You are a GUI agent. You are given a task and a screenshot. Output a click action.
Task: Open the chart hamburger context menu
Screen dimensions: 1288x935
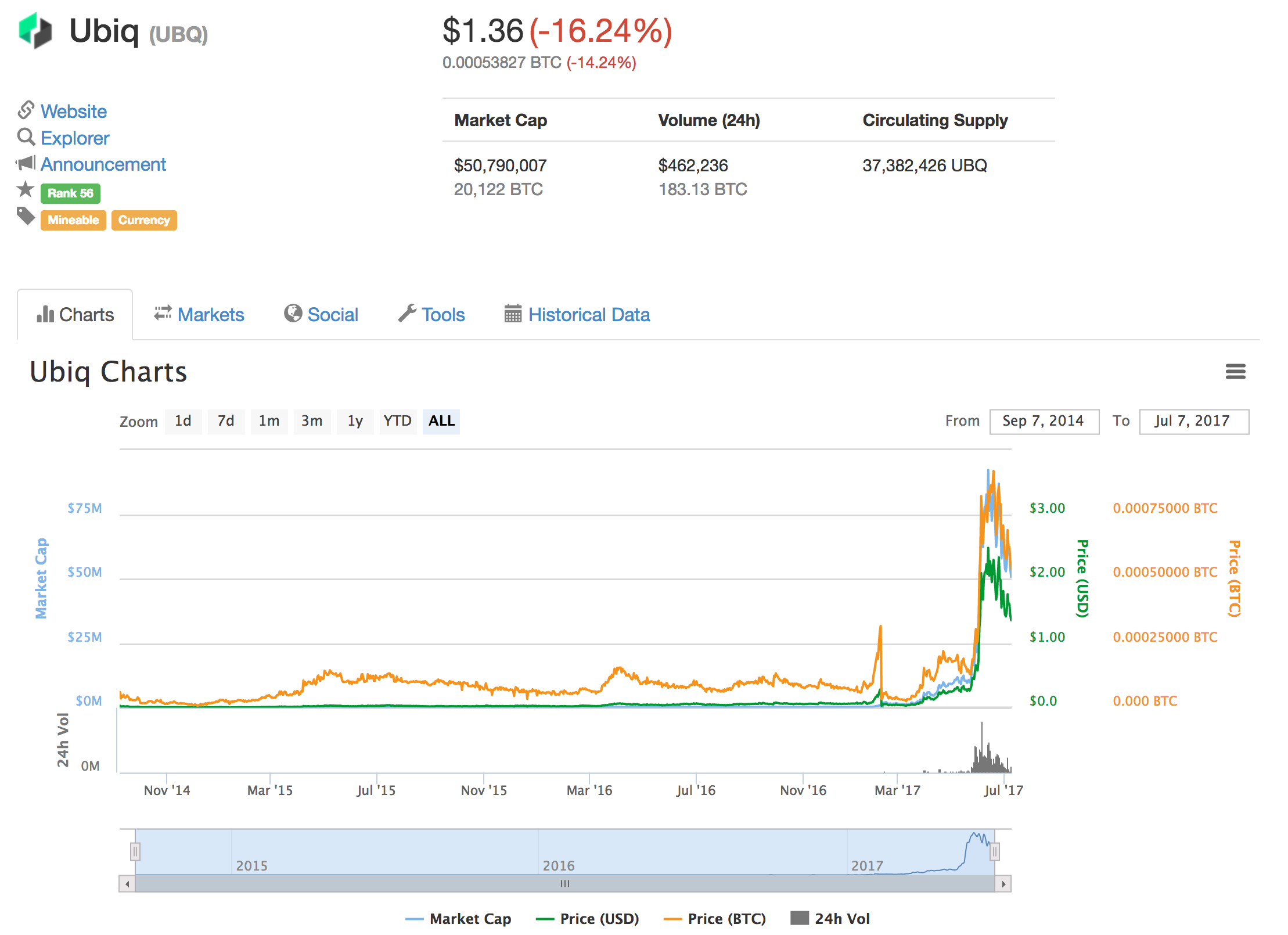coord(1235,371)
